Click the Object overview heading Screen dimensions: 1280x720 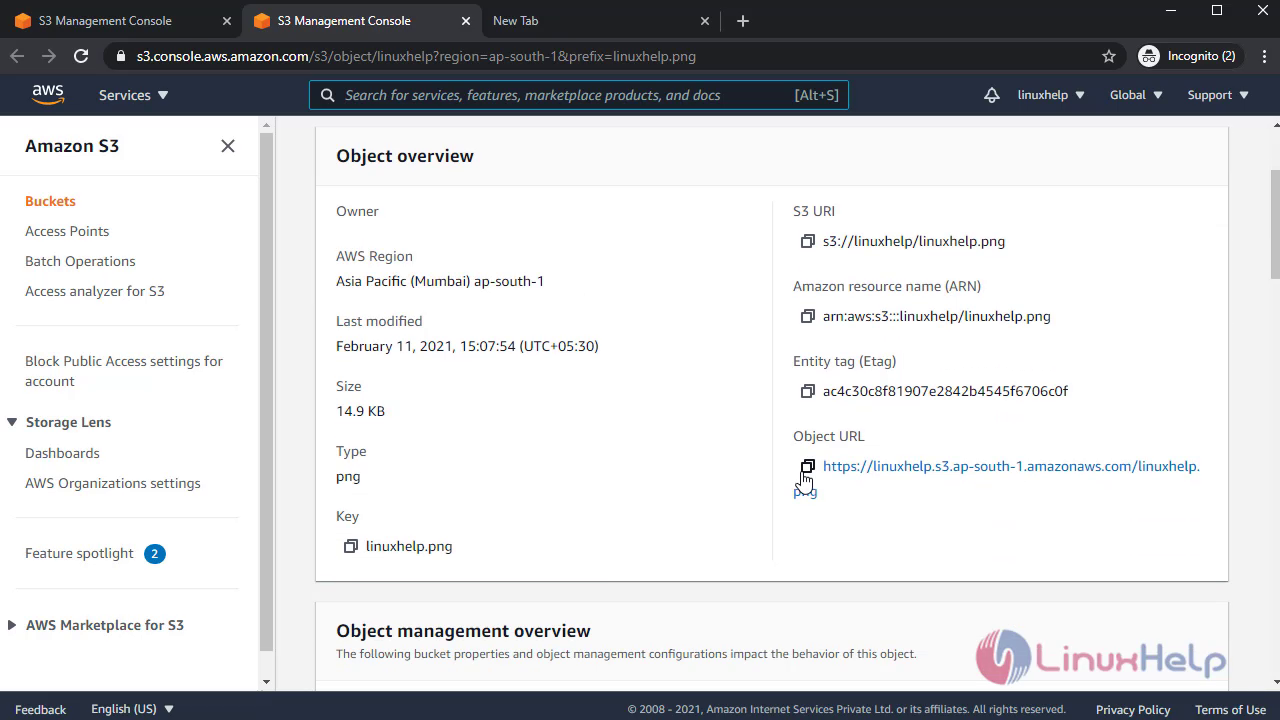405,156
